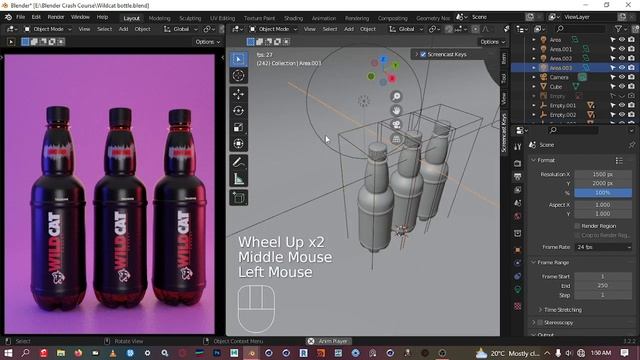Hide Cube in viewport with its eye icon

622,87
